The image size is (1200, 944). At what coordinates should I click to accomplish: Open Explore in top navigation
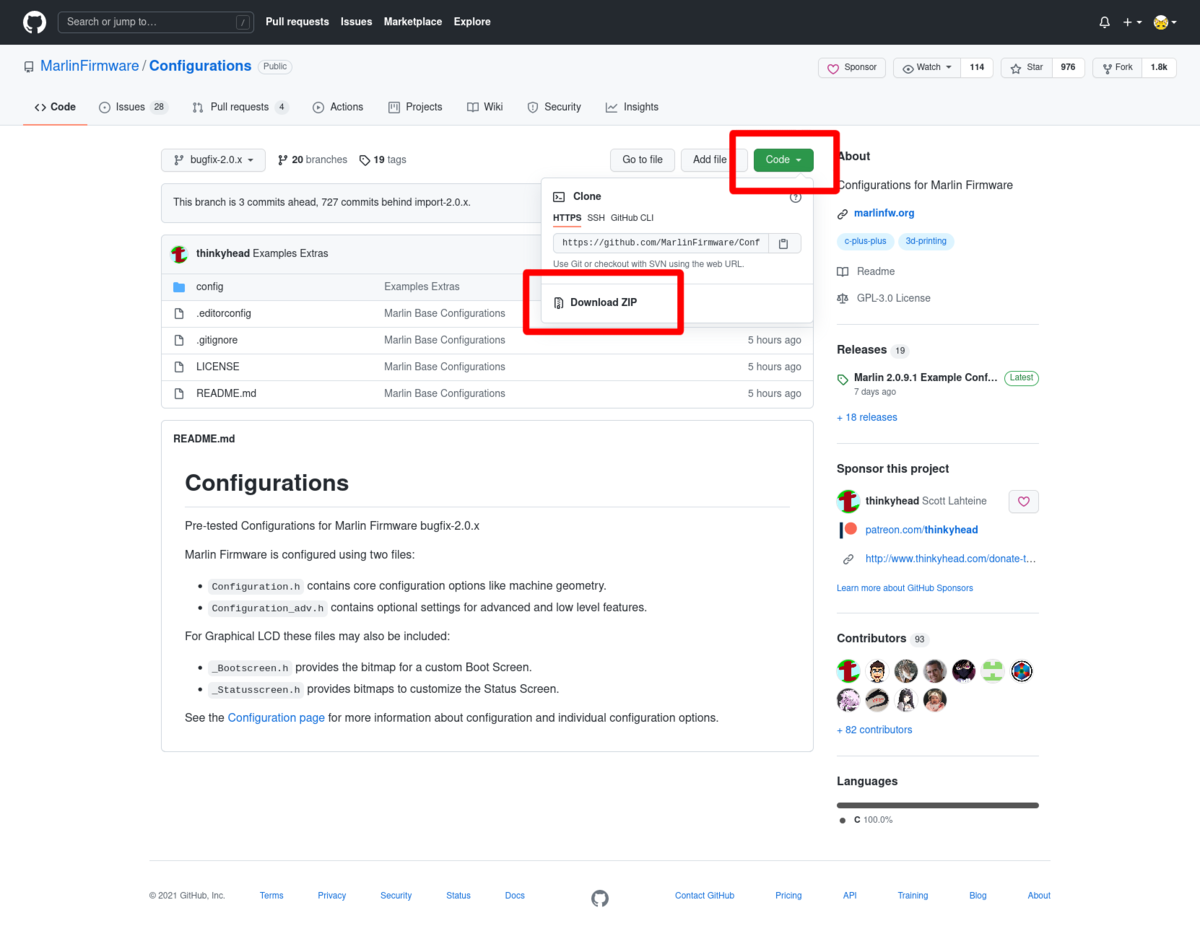[472, 22]
